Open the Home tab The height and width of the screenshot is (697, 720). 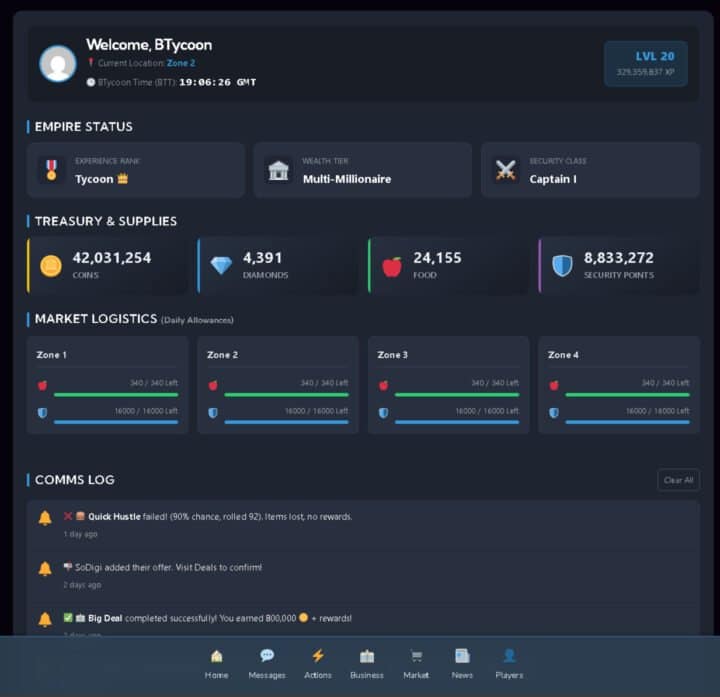click(216, 664)
